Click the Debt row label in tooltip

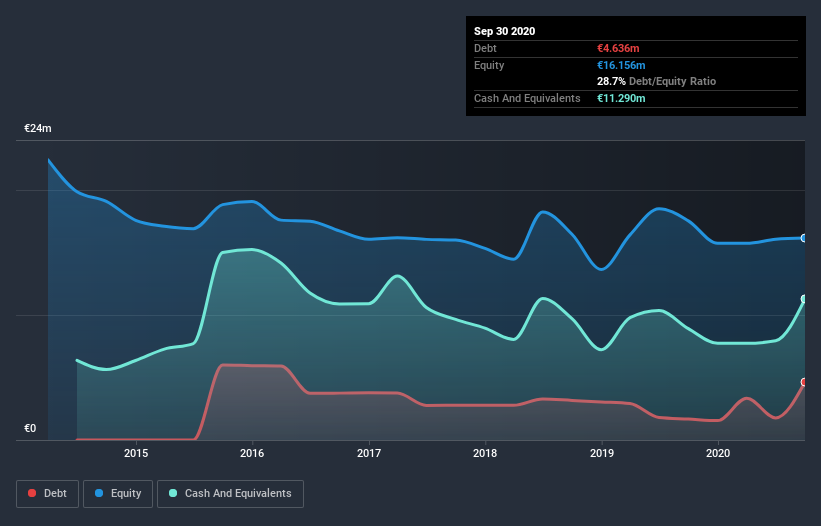(x=485, y=48)
